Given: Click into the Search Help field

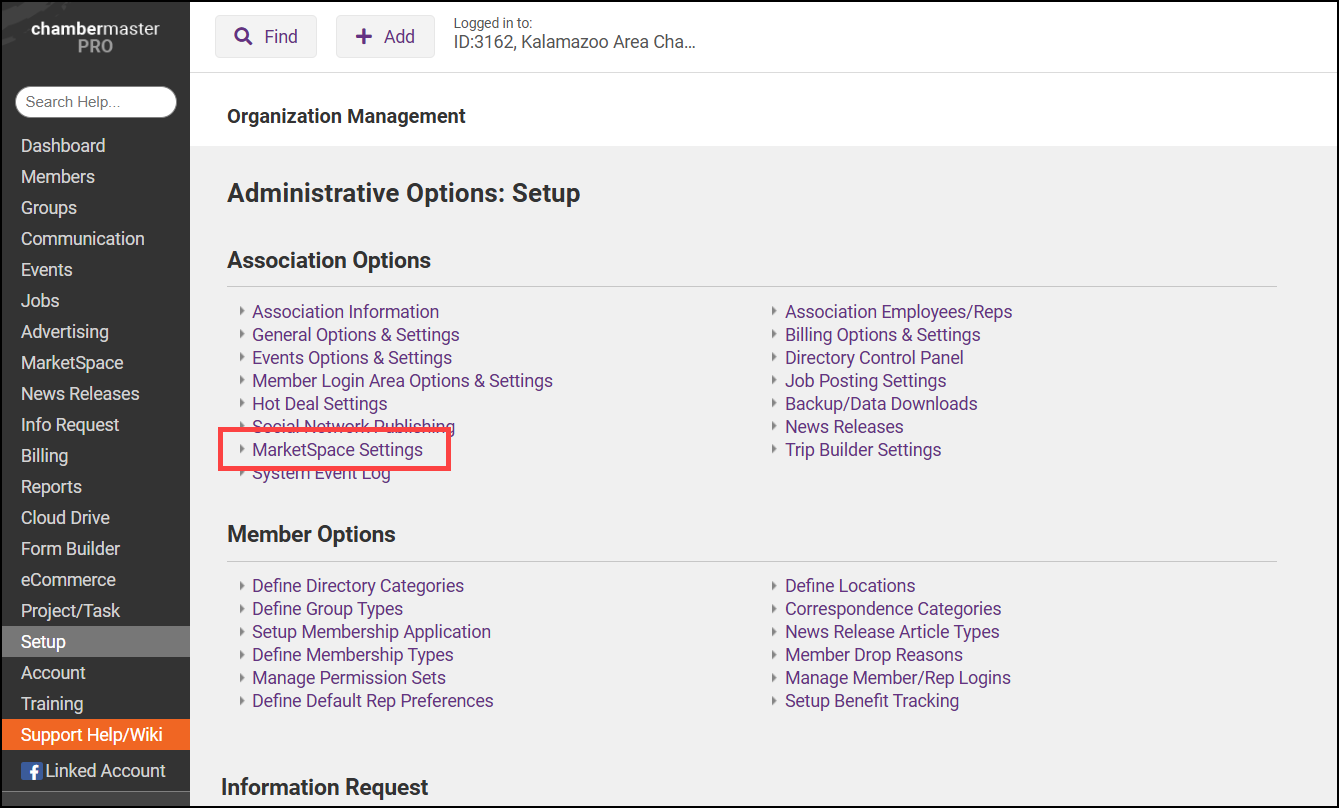Looking at the screenshot, I should point(95,102).
